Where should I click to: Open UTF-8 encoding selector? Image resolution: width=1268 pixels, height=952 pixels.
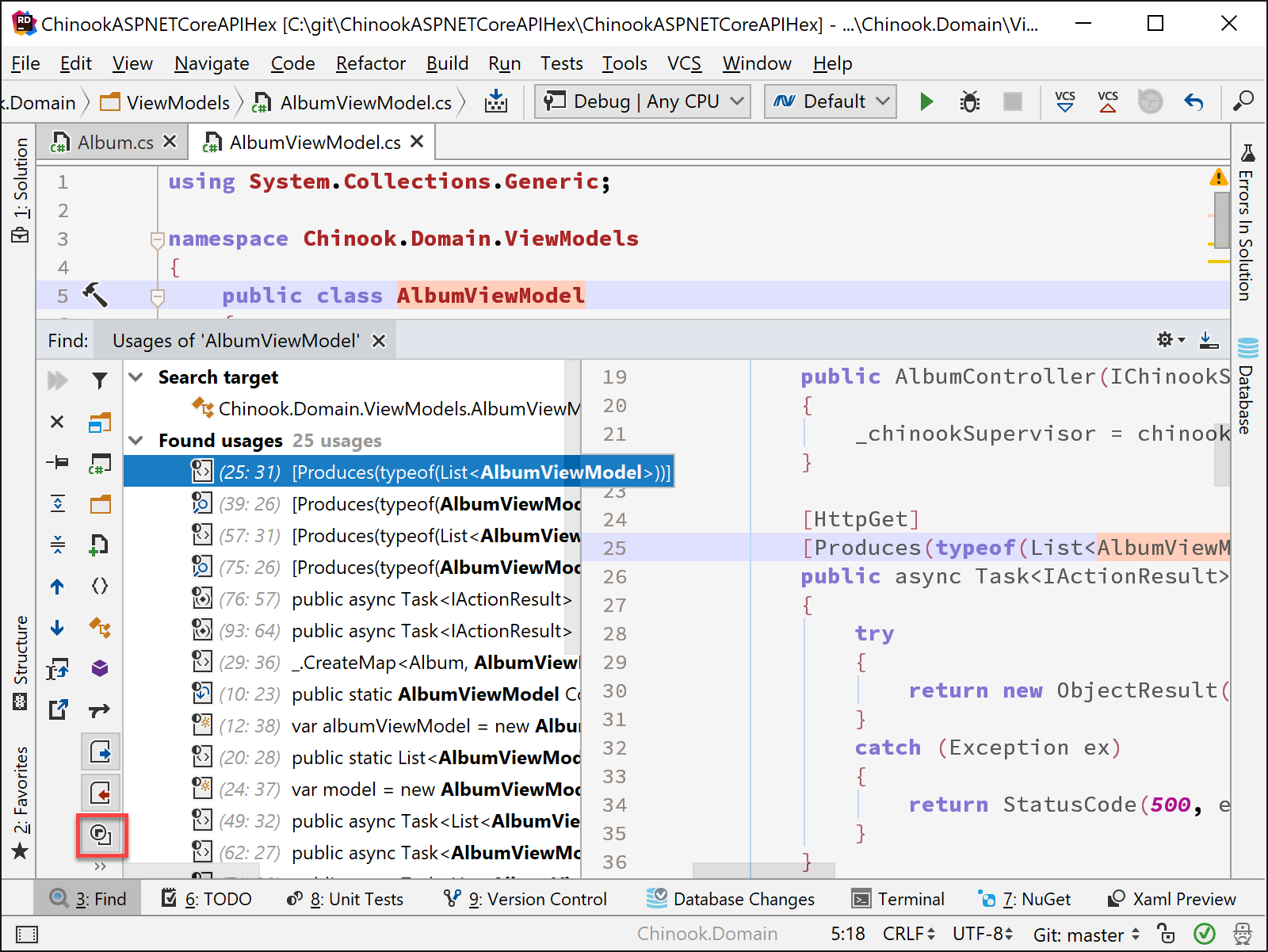[x=983, y=934]
